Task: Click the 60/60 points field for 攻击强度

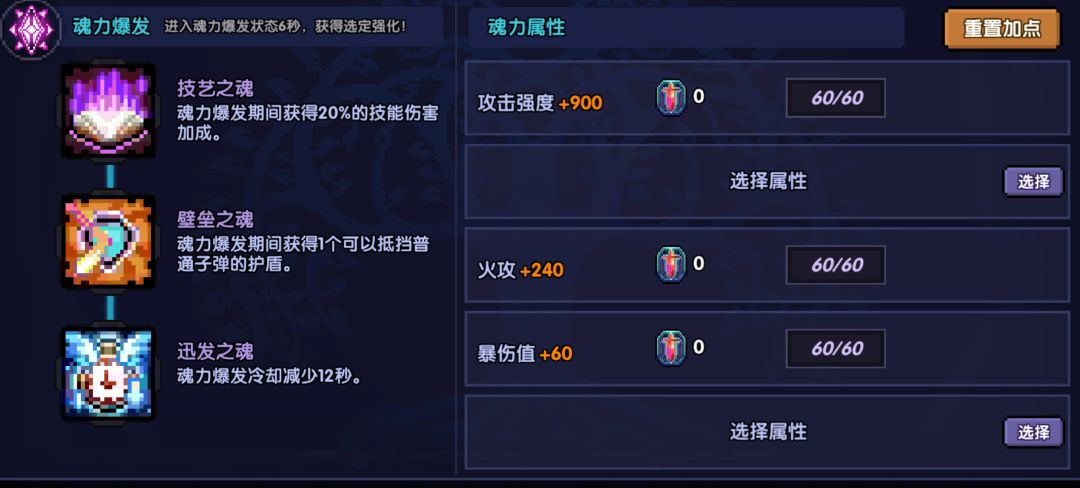Action: point(836,98)
